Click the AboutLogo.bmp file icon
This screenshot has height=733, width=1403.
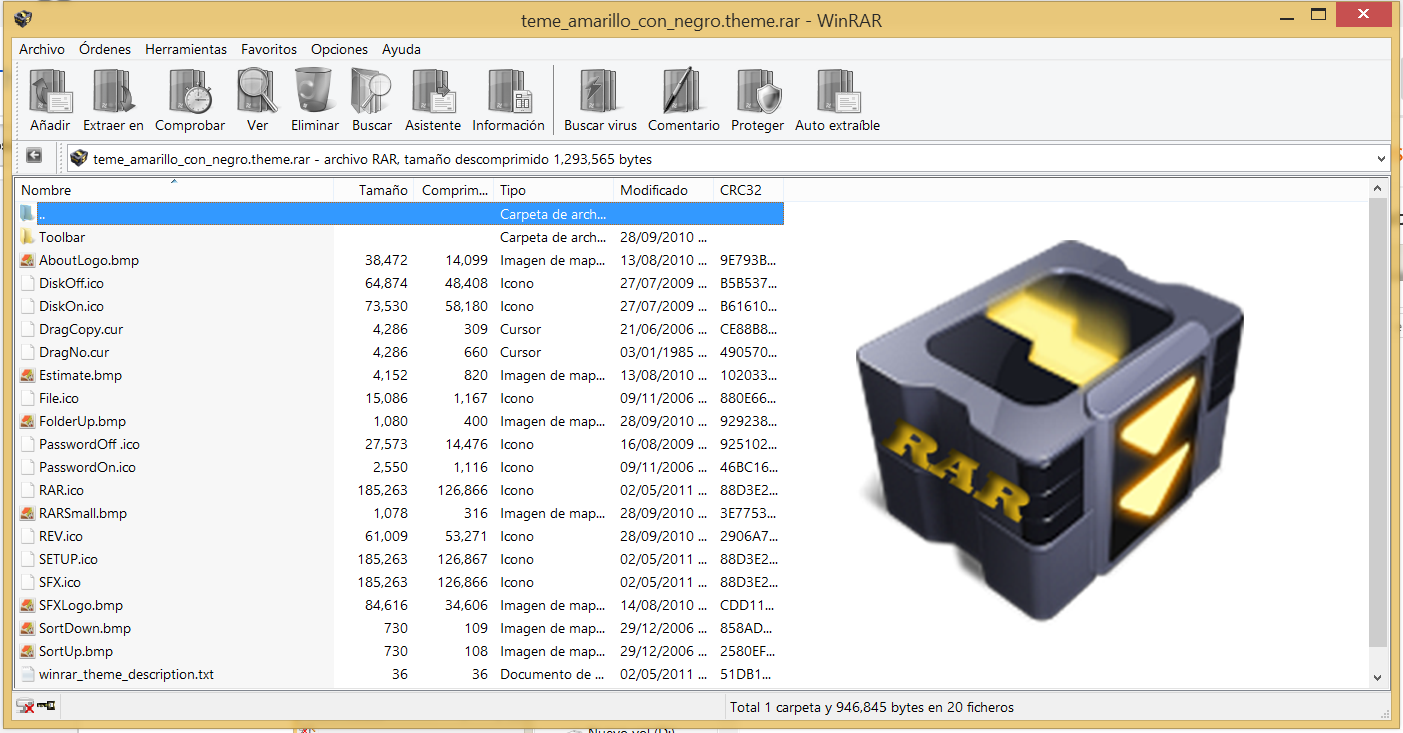(x=27, y=260)
